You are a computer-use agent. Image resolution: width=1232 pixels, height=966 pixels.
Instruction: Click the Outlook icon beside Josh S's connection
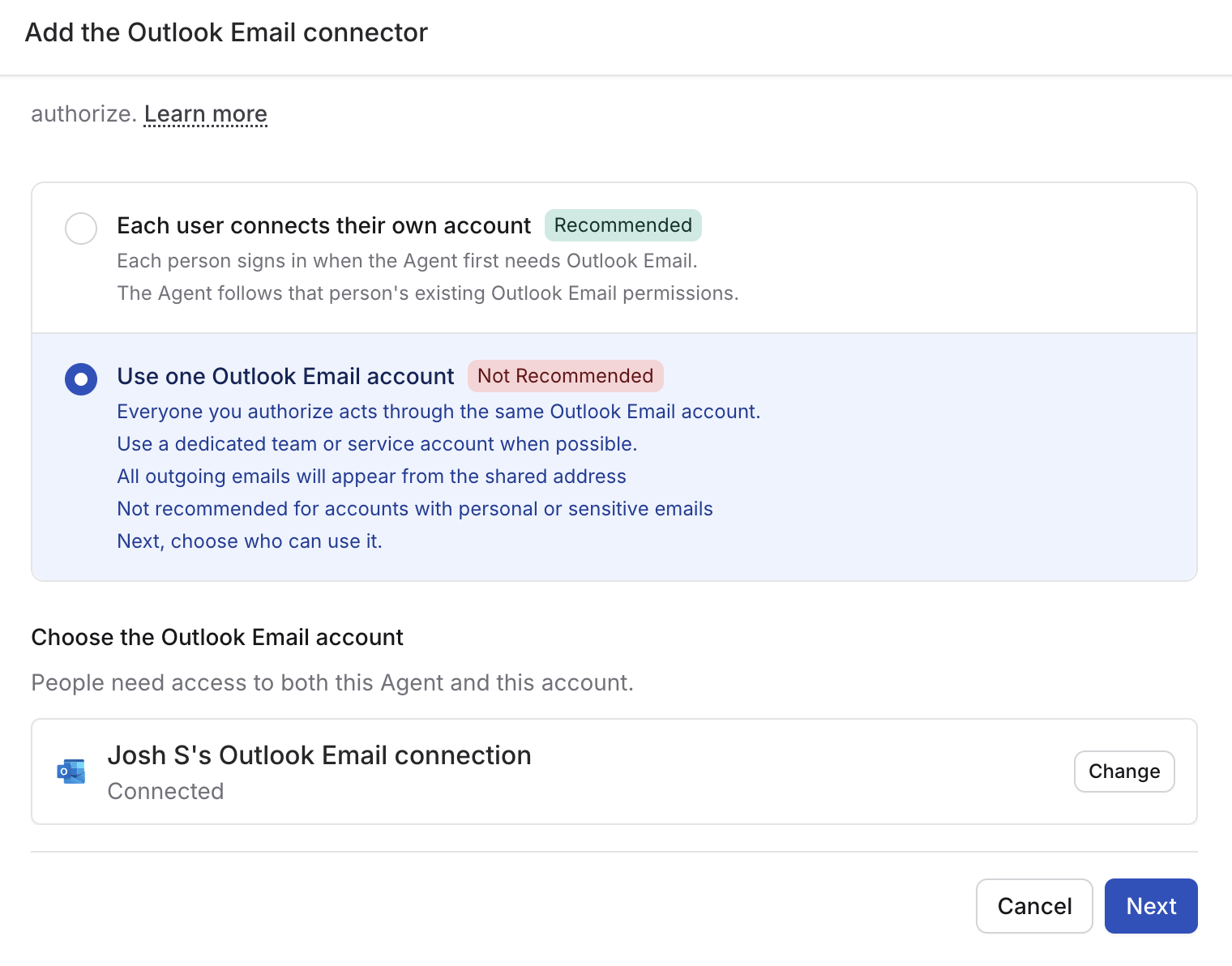pyautogui.click(x=71, y=772)
